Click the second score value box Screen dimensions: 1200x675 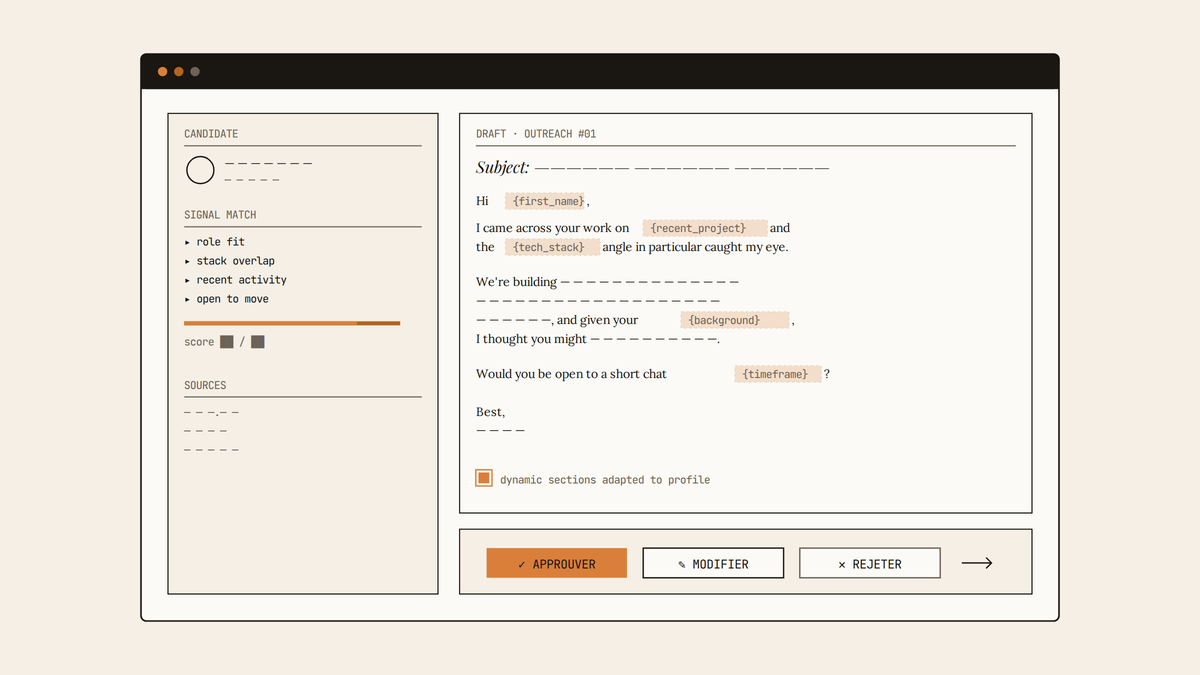(258, 342)
